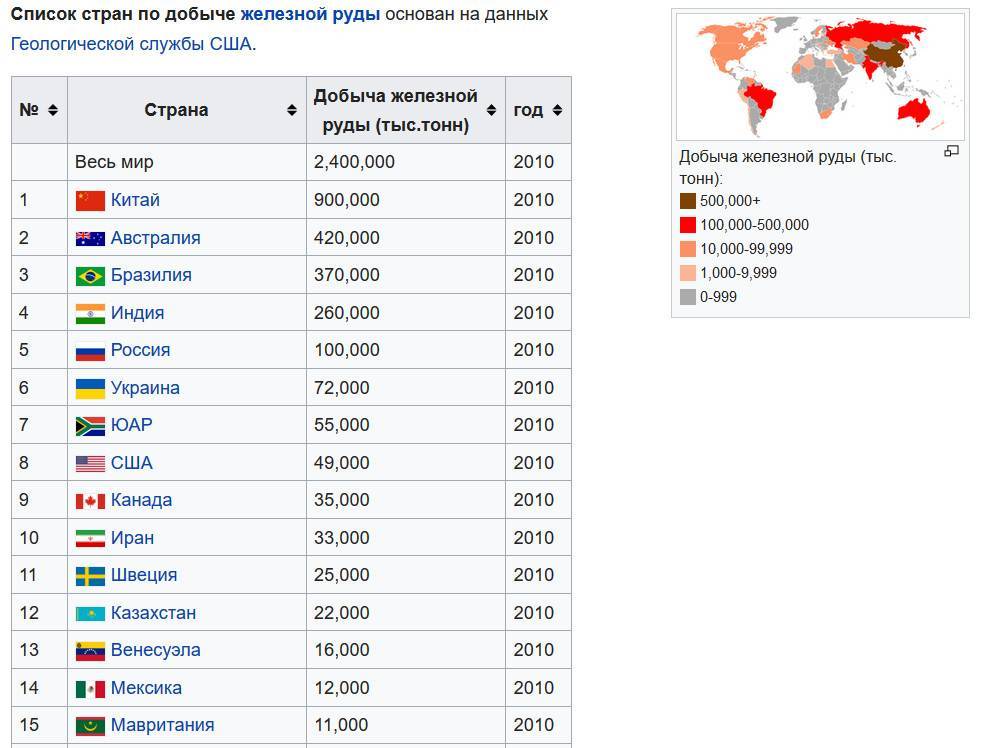Click the China flag icon
This screenshot has width=983, height=748.
90,200
